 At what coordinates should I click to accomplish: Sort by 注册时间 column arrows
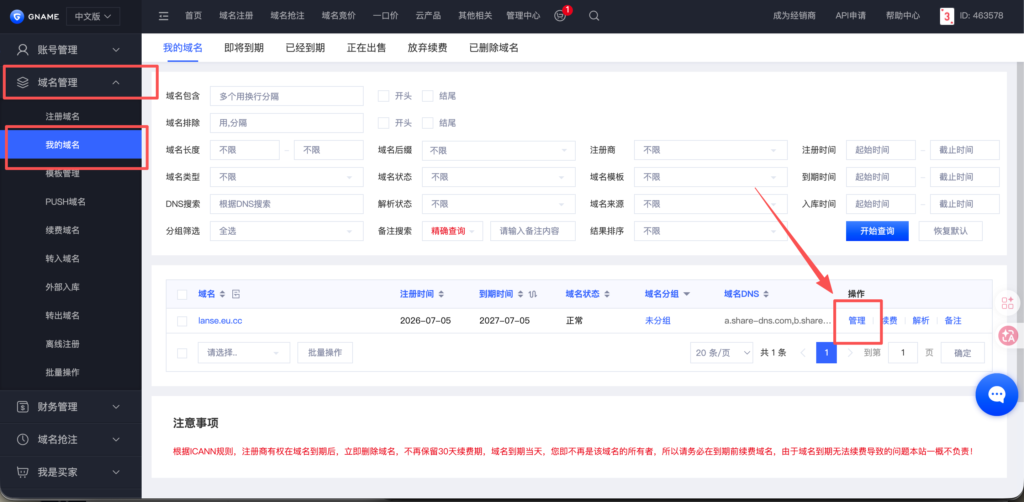(x=441, y=294)
